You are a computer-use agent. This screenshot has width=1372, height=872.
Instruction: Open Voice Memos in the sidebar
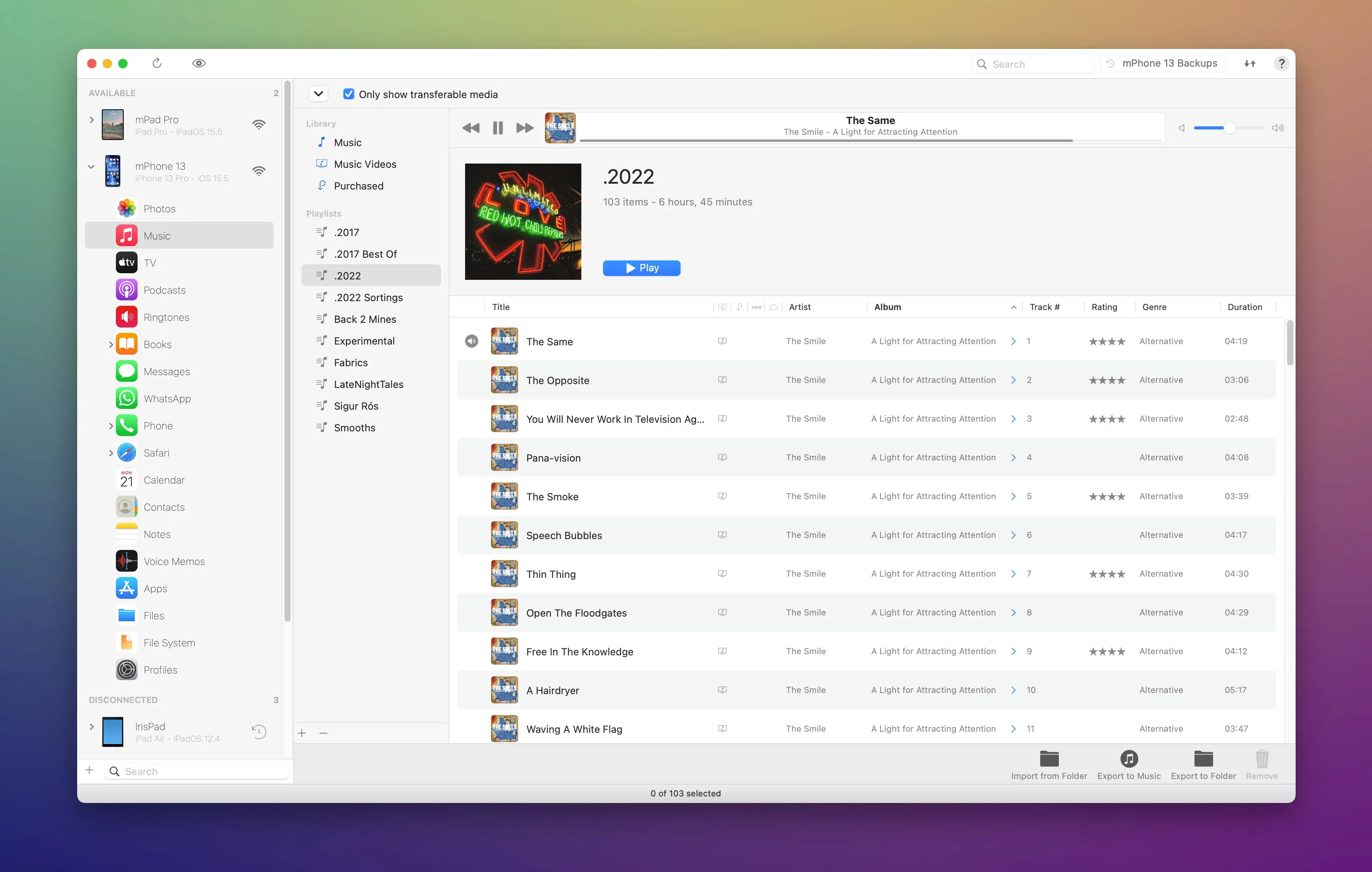point(173,562)
